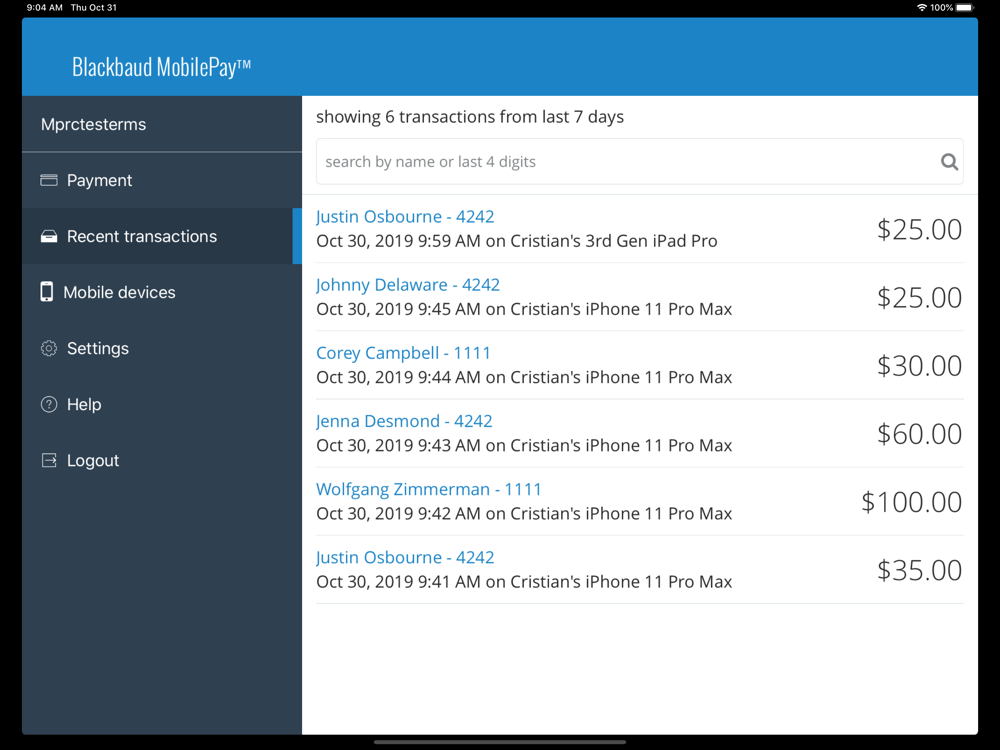The image size is (1000, 750).
Task: Click the phone icon beside Mobile devices
Action: 47,291
